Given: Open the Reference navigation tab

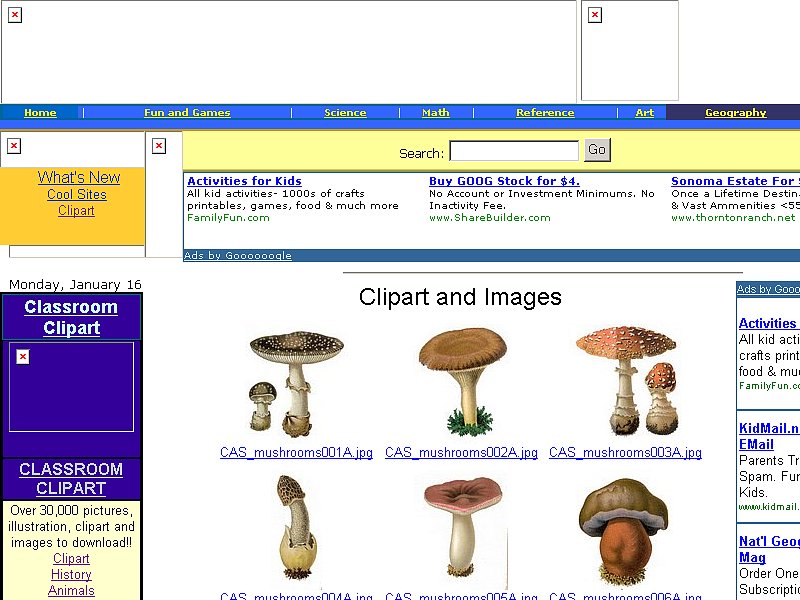Looking at the screenshot, I should coord(545,112).
